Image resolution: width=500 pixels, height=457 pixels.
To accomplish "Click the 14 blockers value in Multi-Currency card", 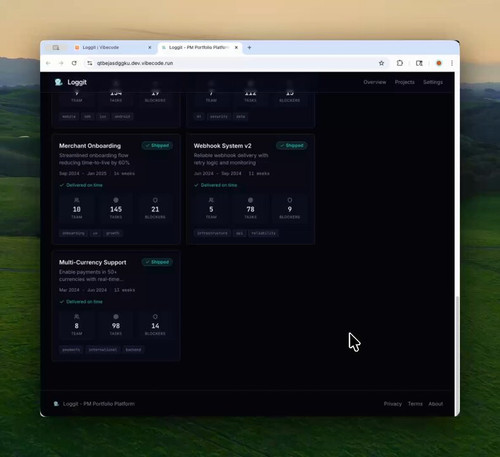I will click(x=155, y=326).
